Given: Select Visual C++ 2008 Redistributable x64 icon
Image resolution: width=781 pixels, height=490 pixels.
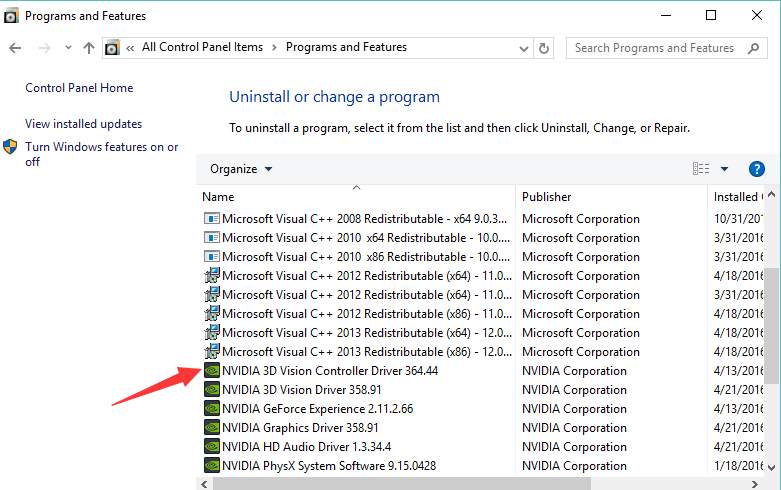Looking at the screenshot, I should (212, 219).
